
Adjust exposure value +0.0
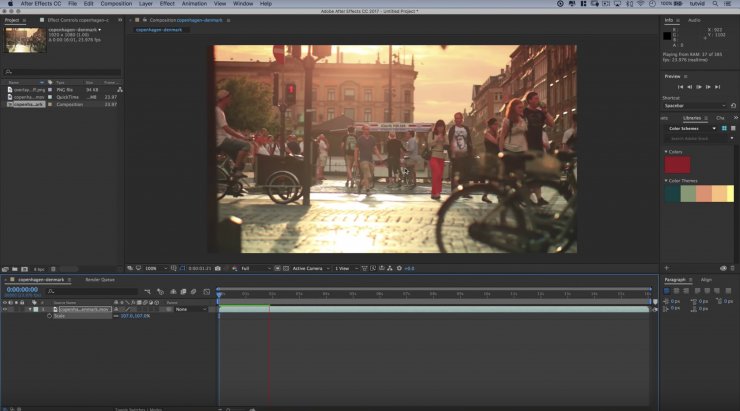[x=409, y=268]
